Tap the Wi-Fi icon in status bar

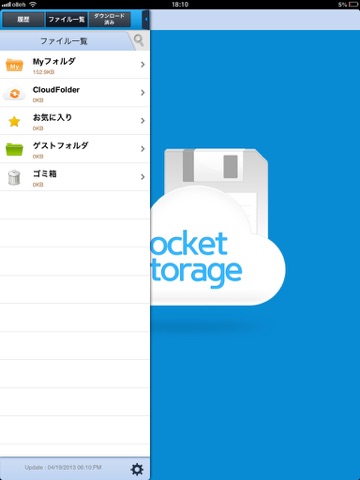tap(33, 5)
